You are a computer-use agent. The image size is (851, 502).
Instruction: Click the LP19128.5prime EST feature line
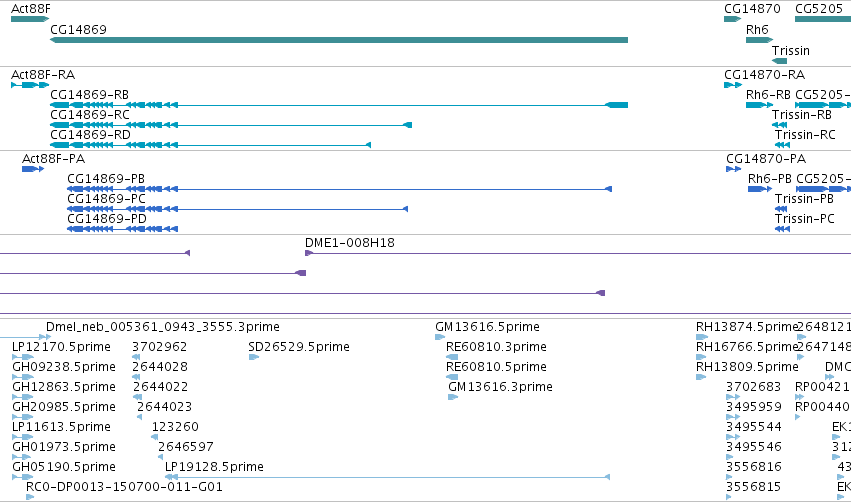pyautogui.click(x=387, y=477)
